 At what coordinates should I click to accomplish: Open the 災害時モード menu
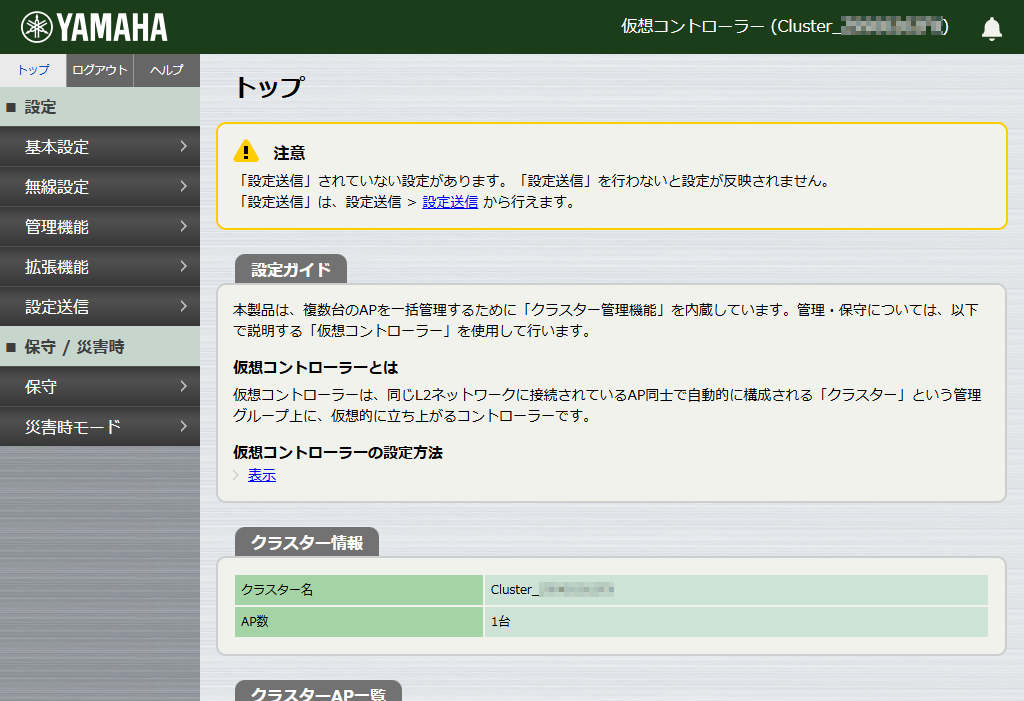point(100,427)
